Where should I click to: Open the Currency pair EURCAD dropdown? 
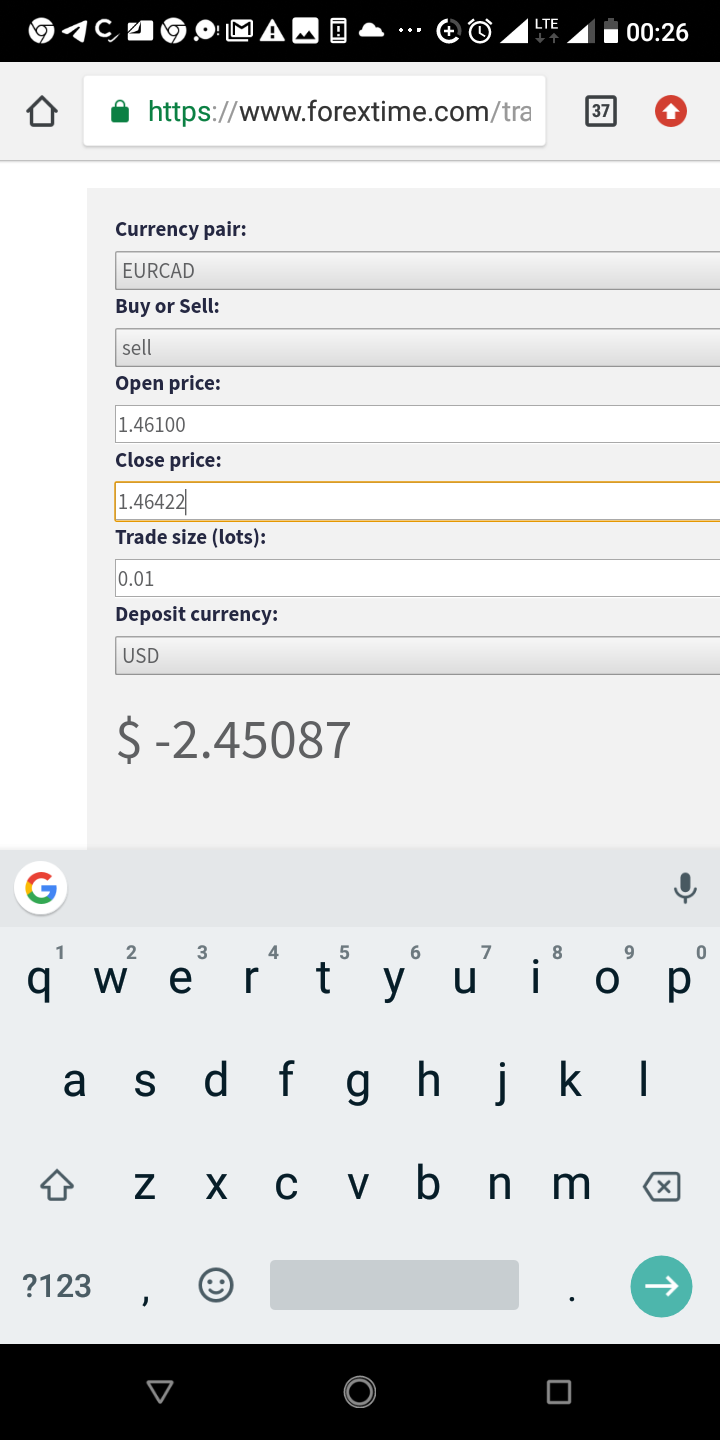point(418,270)
